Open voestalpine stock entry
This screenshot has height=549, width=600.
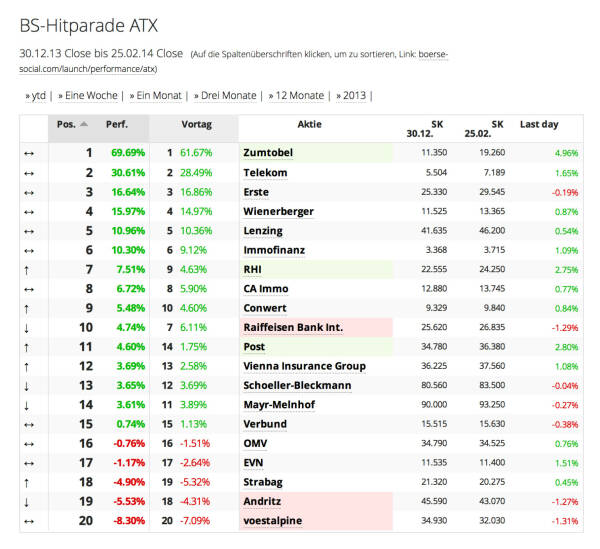(x=273, y=521)
